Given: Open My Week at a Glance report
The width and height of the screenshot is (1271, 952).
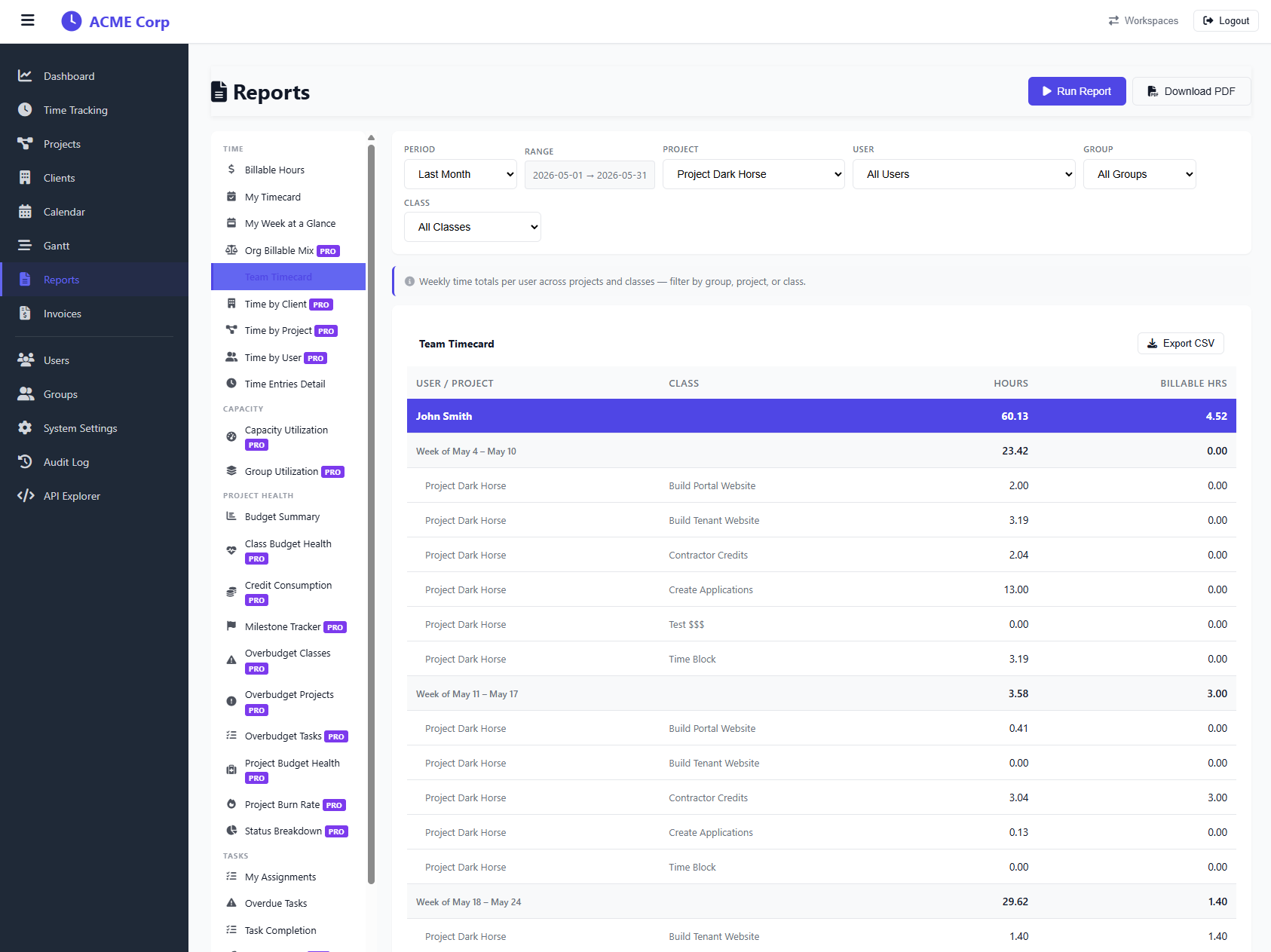Looking at the screenshot, I should (288, 223).
